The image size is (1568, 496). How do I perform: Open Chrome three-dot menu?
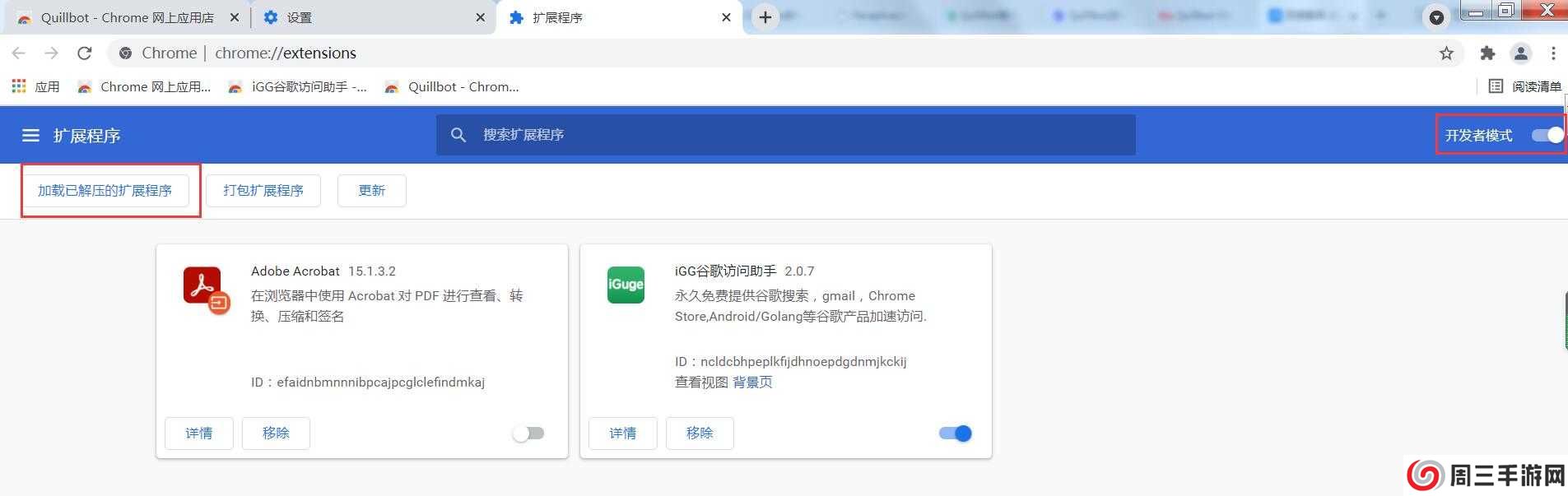[1553, 53]
